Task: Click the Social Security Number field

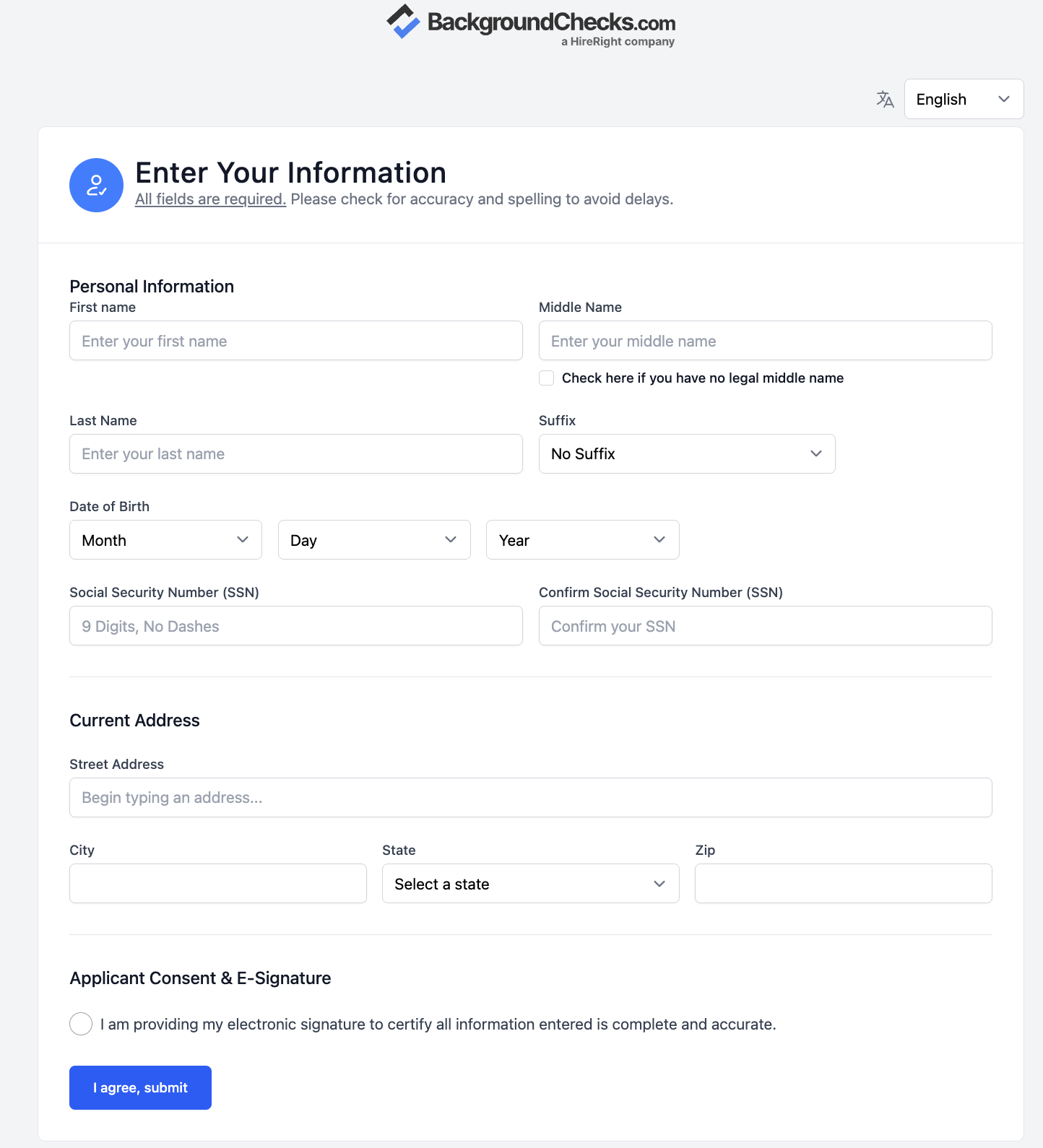Action: (295, 626)
